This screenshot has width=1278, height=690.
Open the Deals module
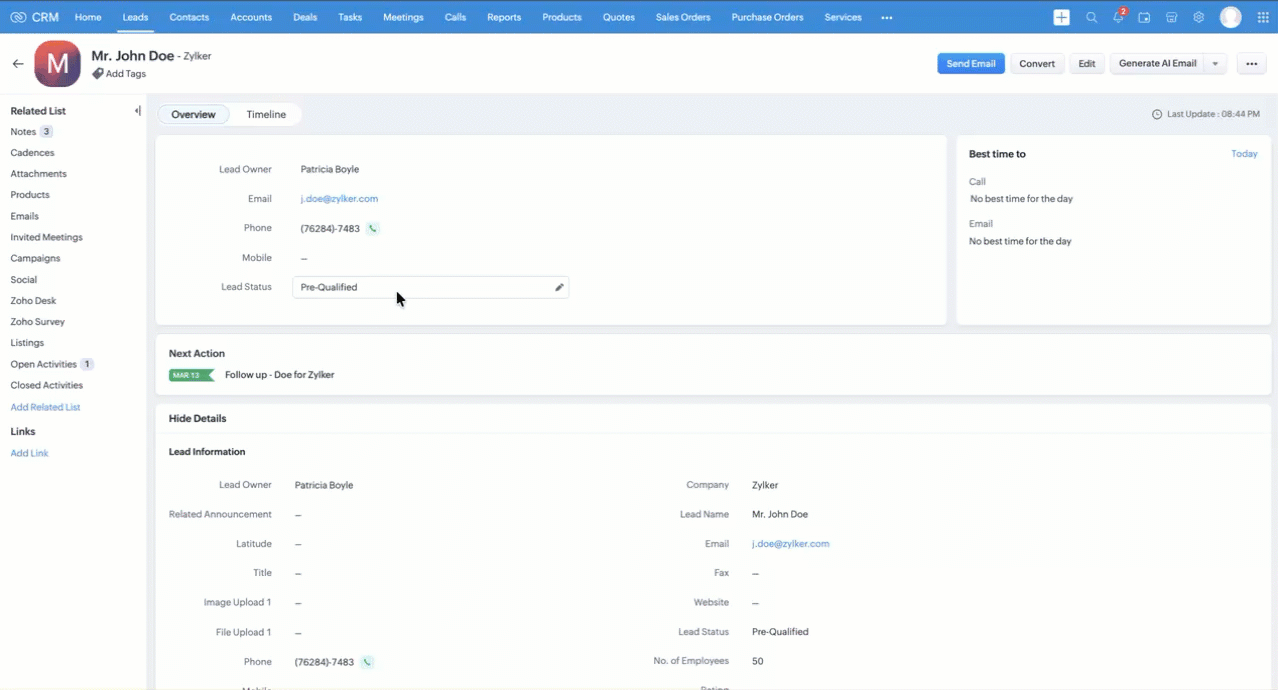pos(305,17)
